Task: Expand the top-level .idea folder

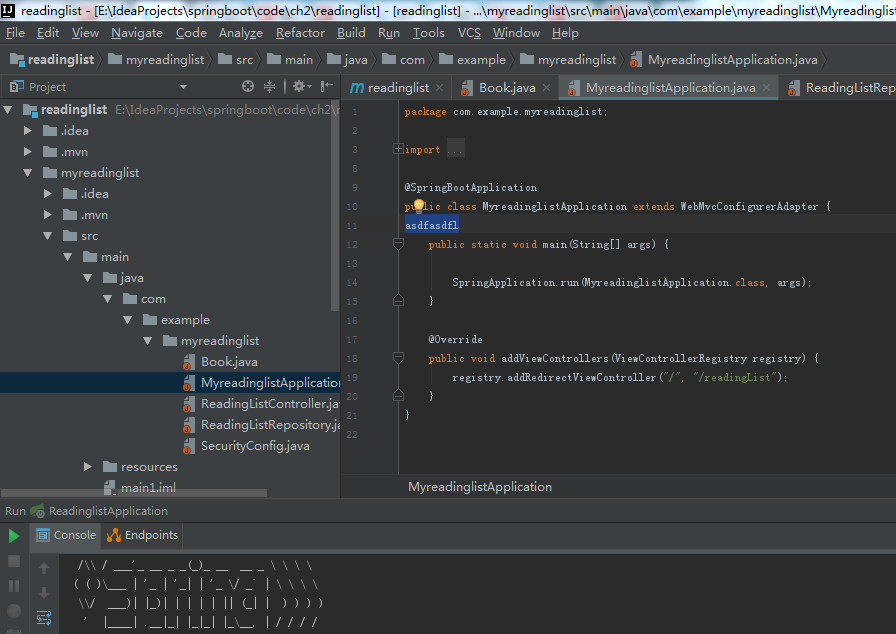Action: (27, 131)
